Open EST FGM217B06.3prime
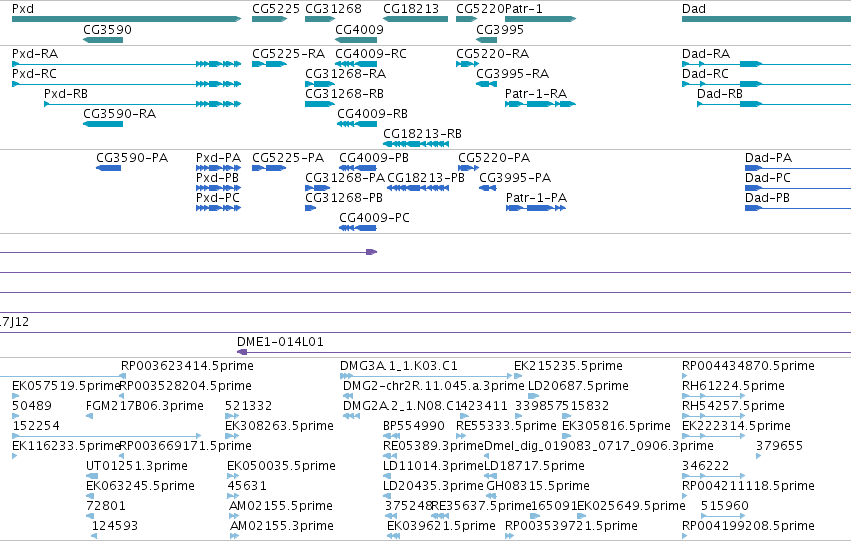 coord(145,406)
